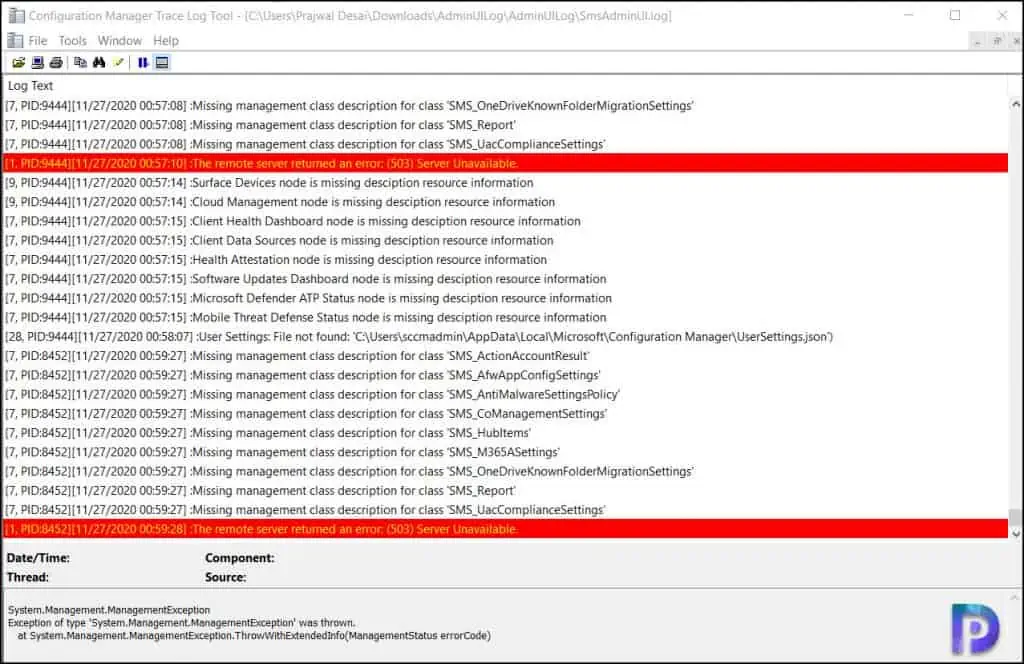Select the Cloud Management node log line
The width and height of the screenshot is (1024, 664).
tap(506, 202)
